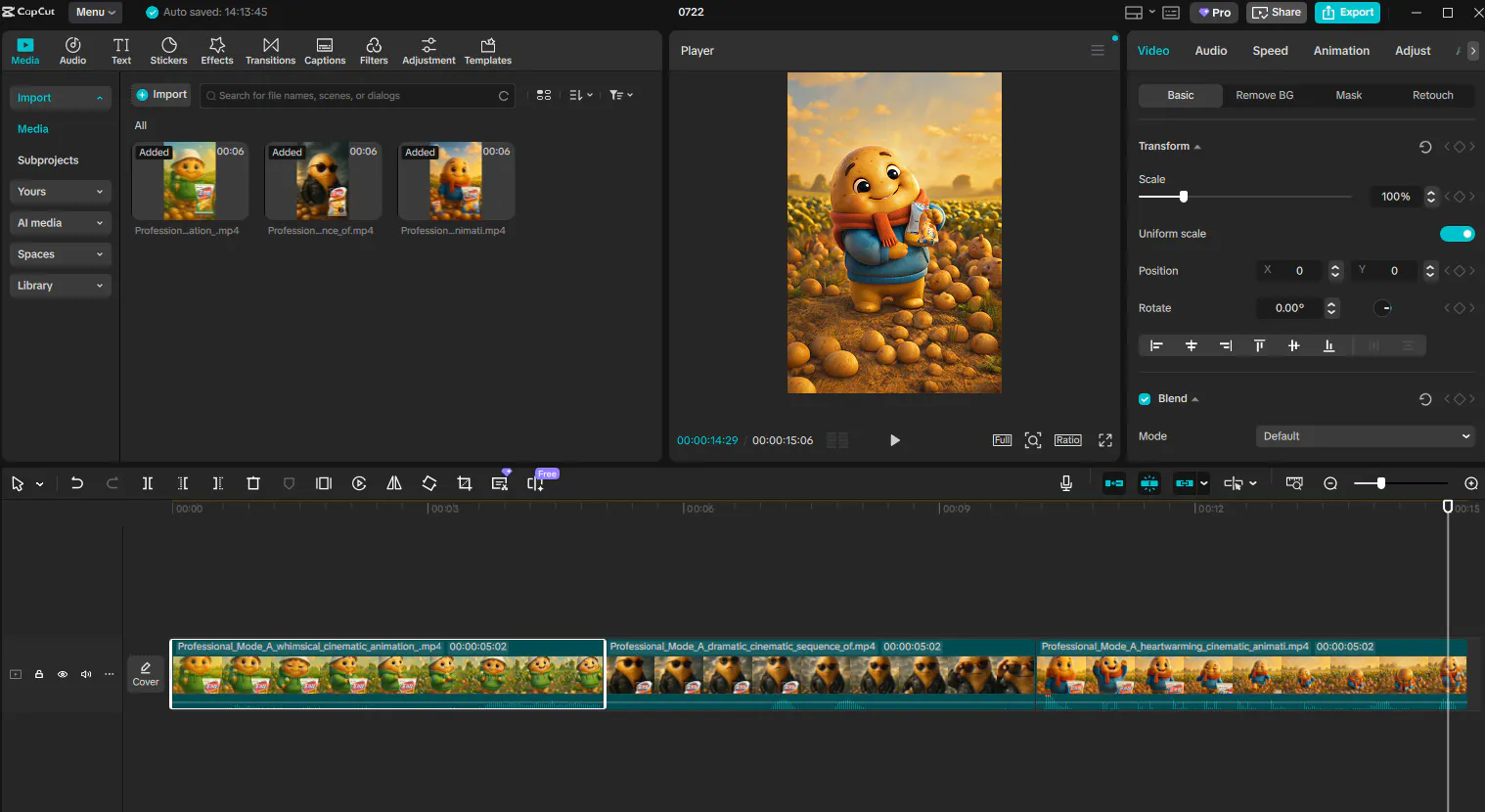Screen dimensions: 1485x812
Task: Select the Mask tab
Action: (x=1348, y=95)
